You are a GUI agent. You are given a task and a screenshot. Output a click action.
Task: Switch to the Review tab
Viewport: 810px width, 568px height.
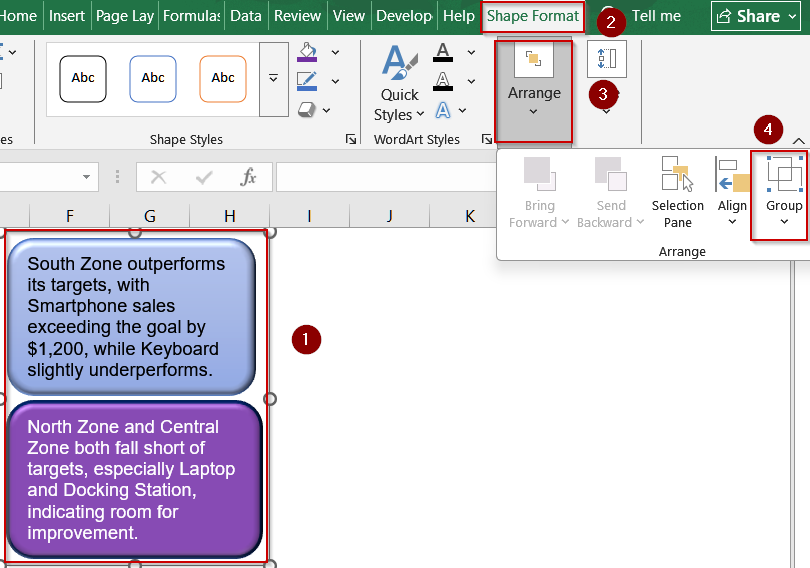[x=297, y=16]
